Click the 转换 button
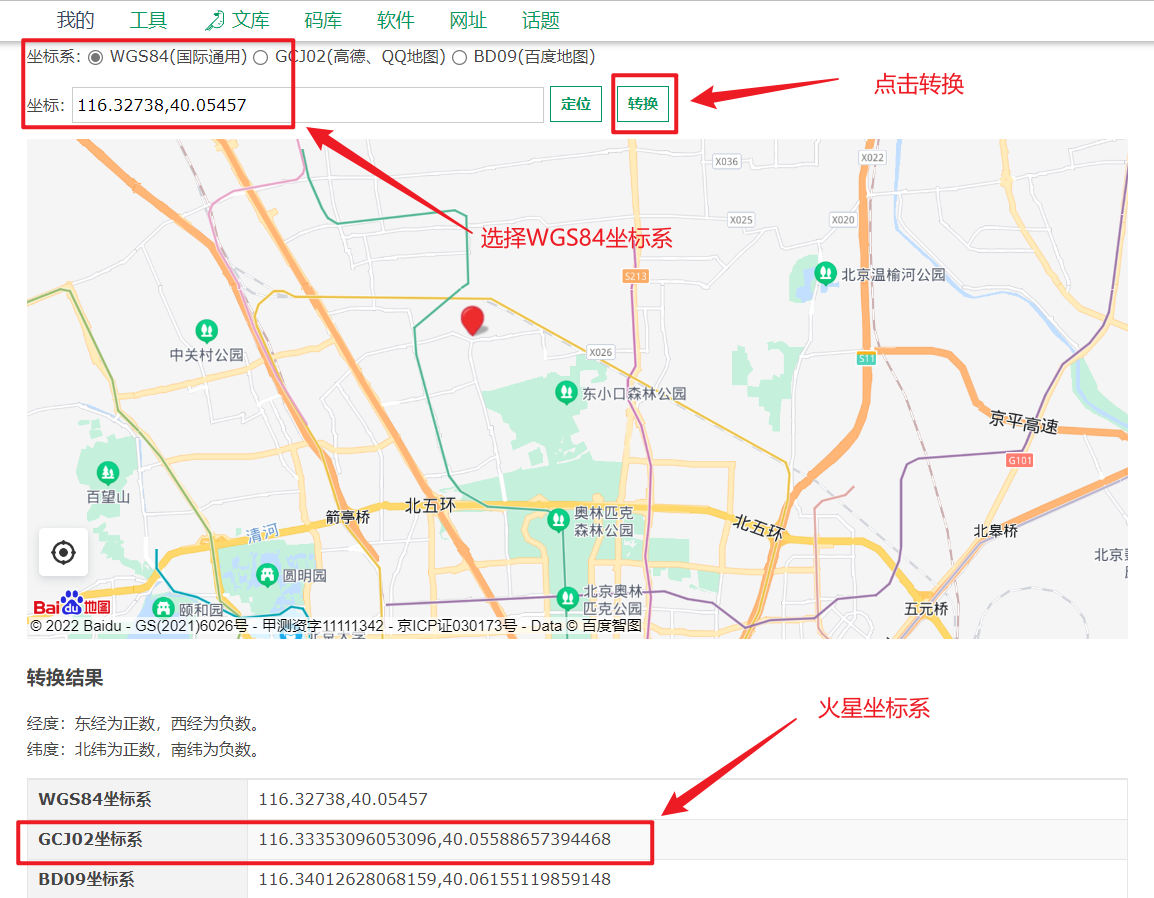The height and width of the screenshot is (898, 1154). coord(643,104)
